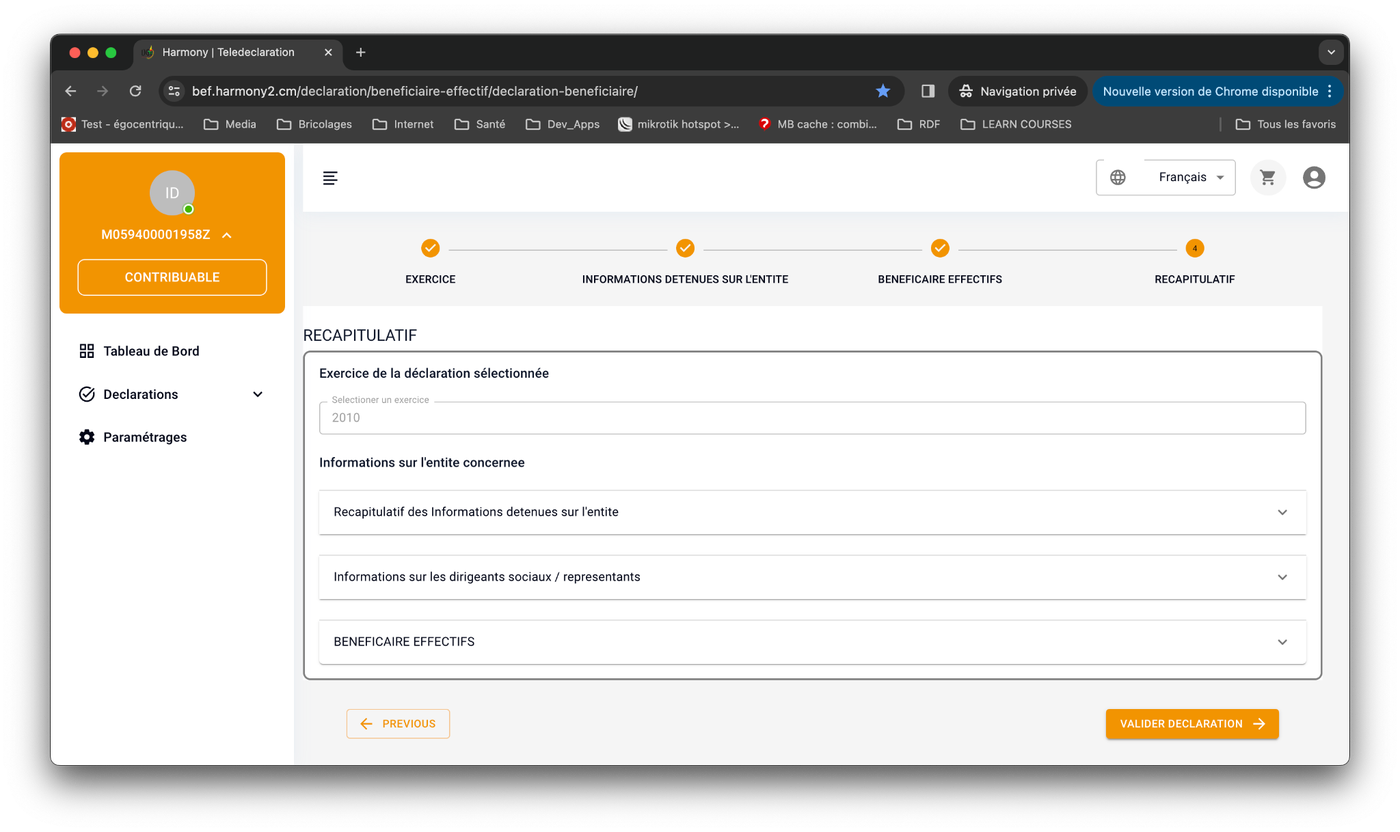
Task: Click the ID avatar in sidebar
Action: pos(172,193)
